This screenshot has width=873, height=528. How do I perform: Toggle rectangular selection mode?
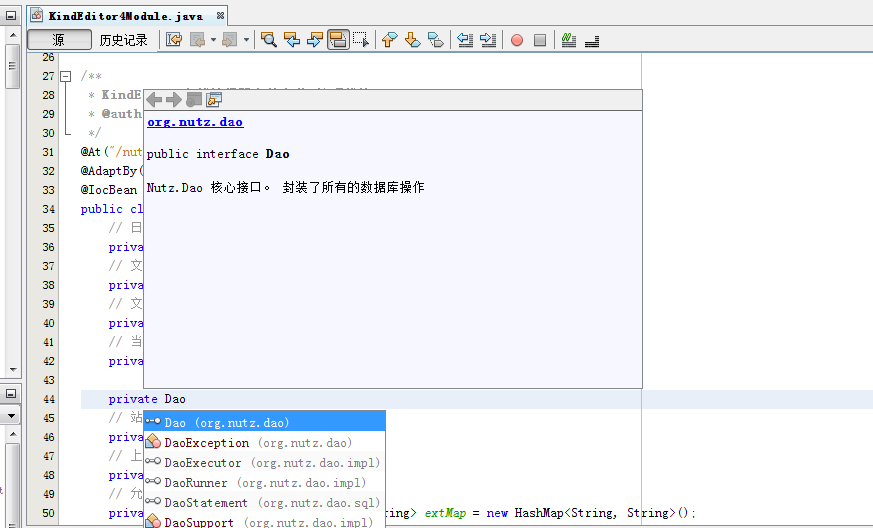(x=361, y=40)
